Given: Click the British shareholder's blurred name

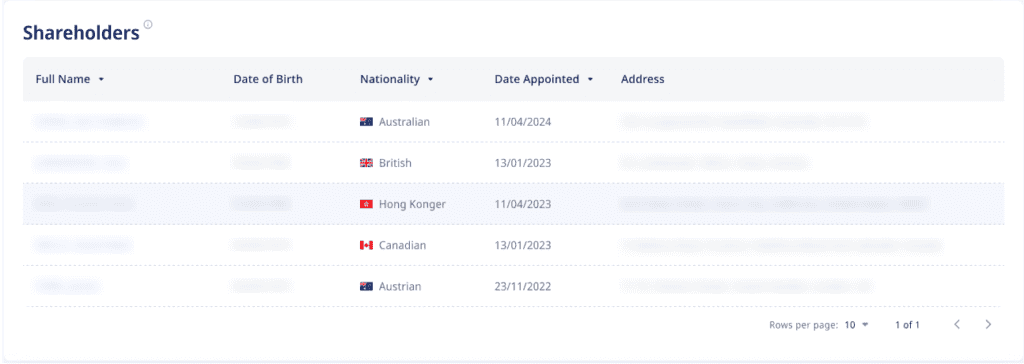Looking at the screenshot, I should pos(80,163).
